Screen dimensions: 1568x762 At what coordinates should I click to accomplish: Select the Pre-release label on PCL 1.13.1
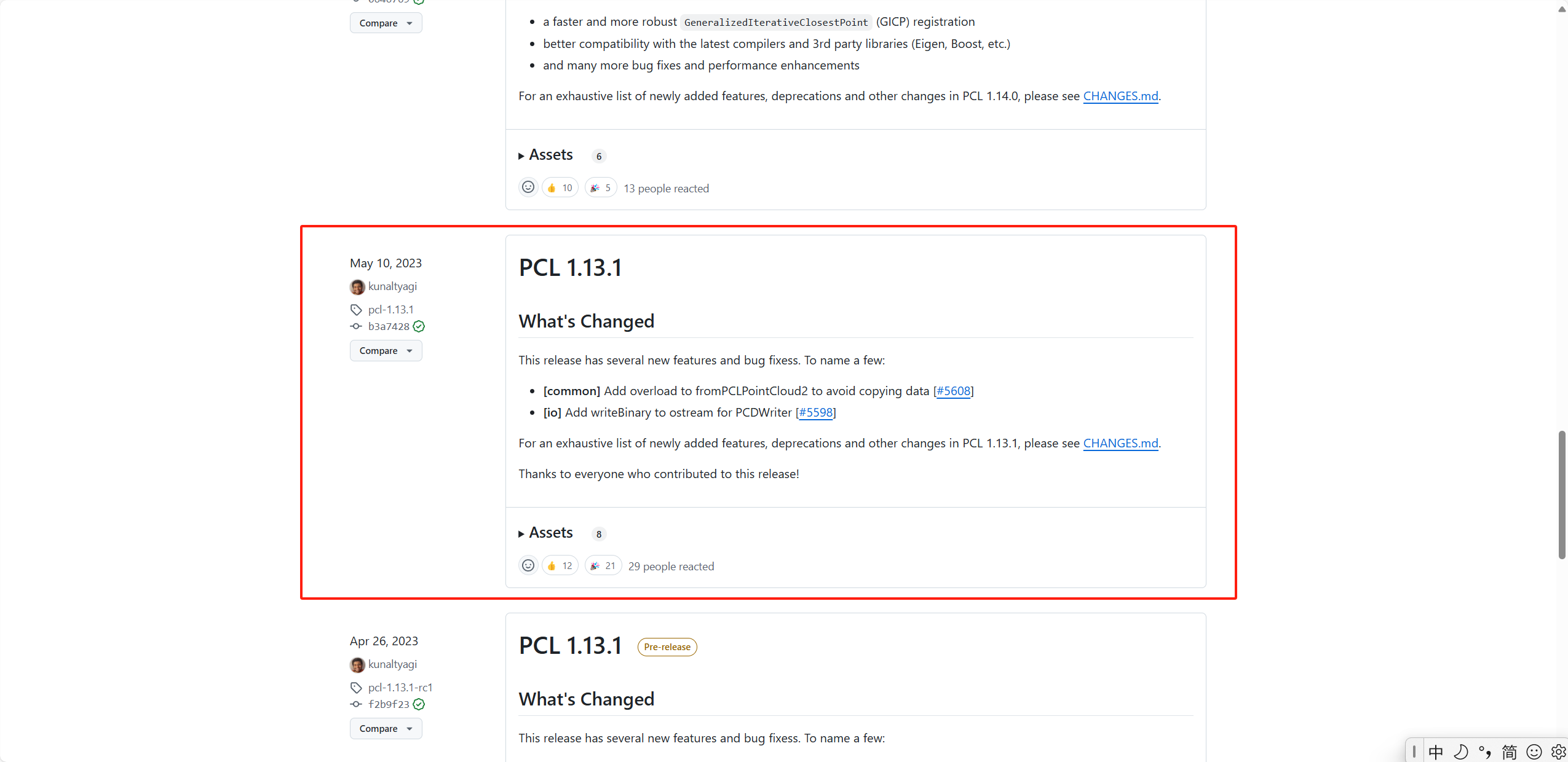coord(666,646)
